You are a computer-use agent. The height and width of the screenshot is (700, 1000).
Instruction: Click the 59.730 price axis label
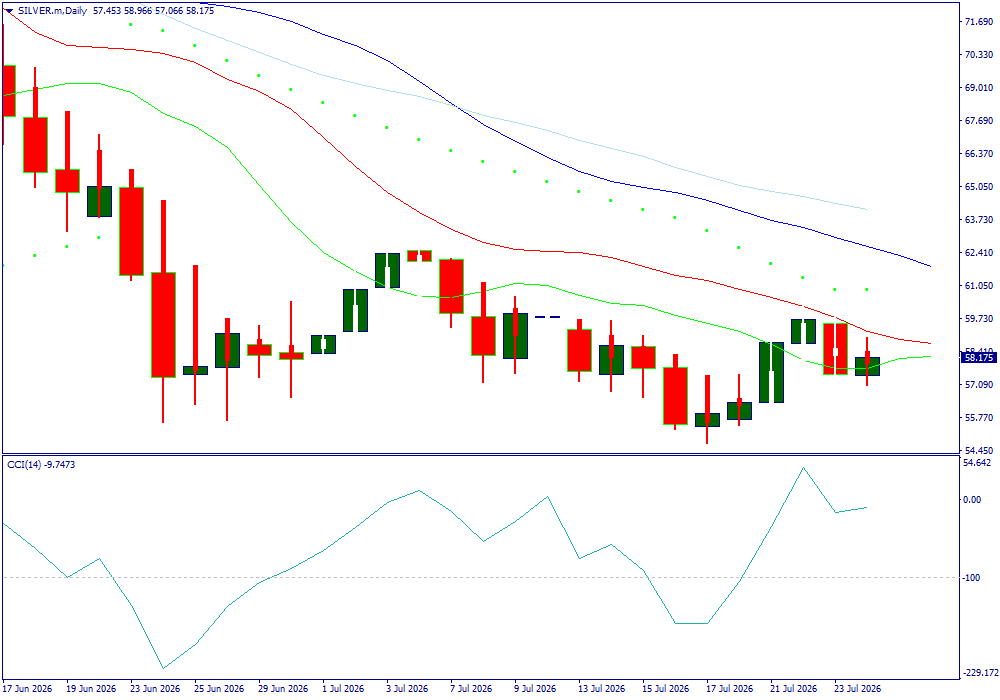980,318
